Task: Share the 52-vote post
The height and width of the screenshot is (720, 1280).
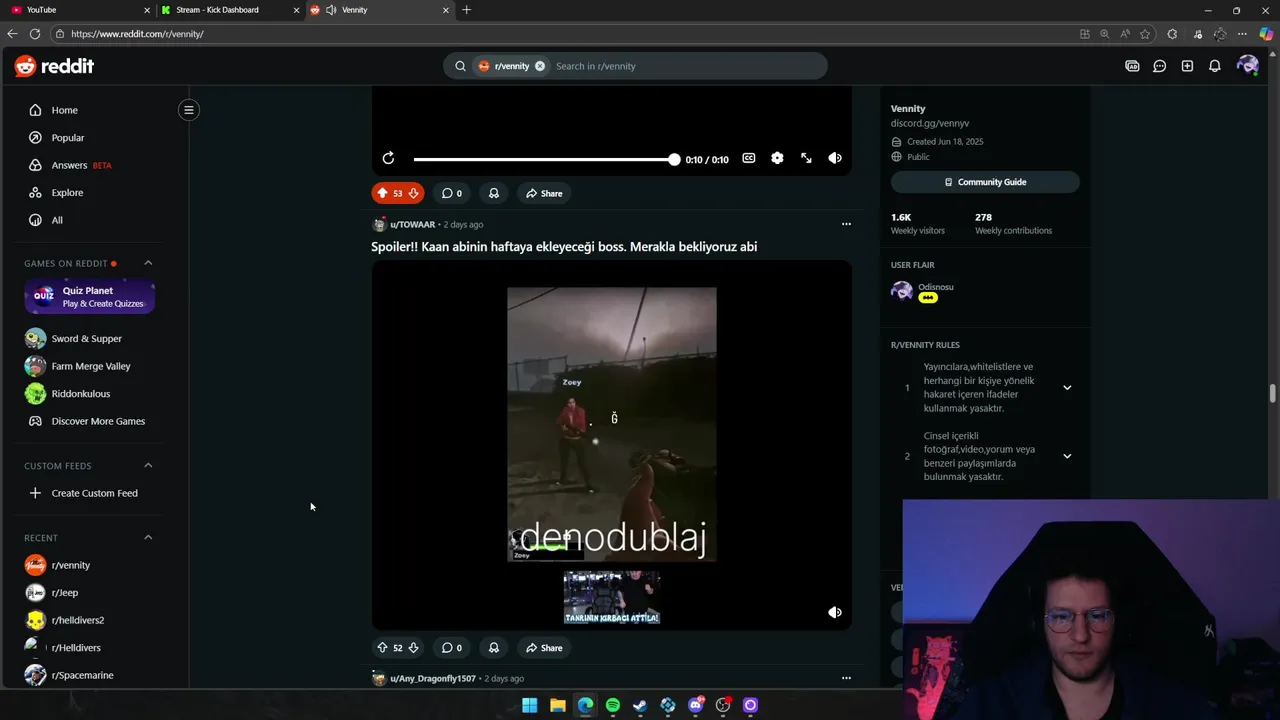Action: (544, 647)
